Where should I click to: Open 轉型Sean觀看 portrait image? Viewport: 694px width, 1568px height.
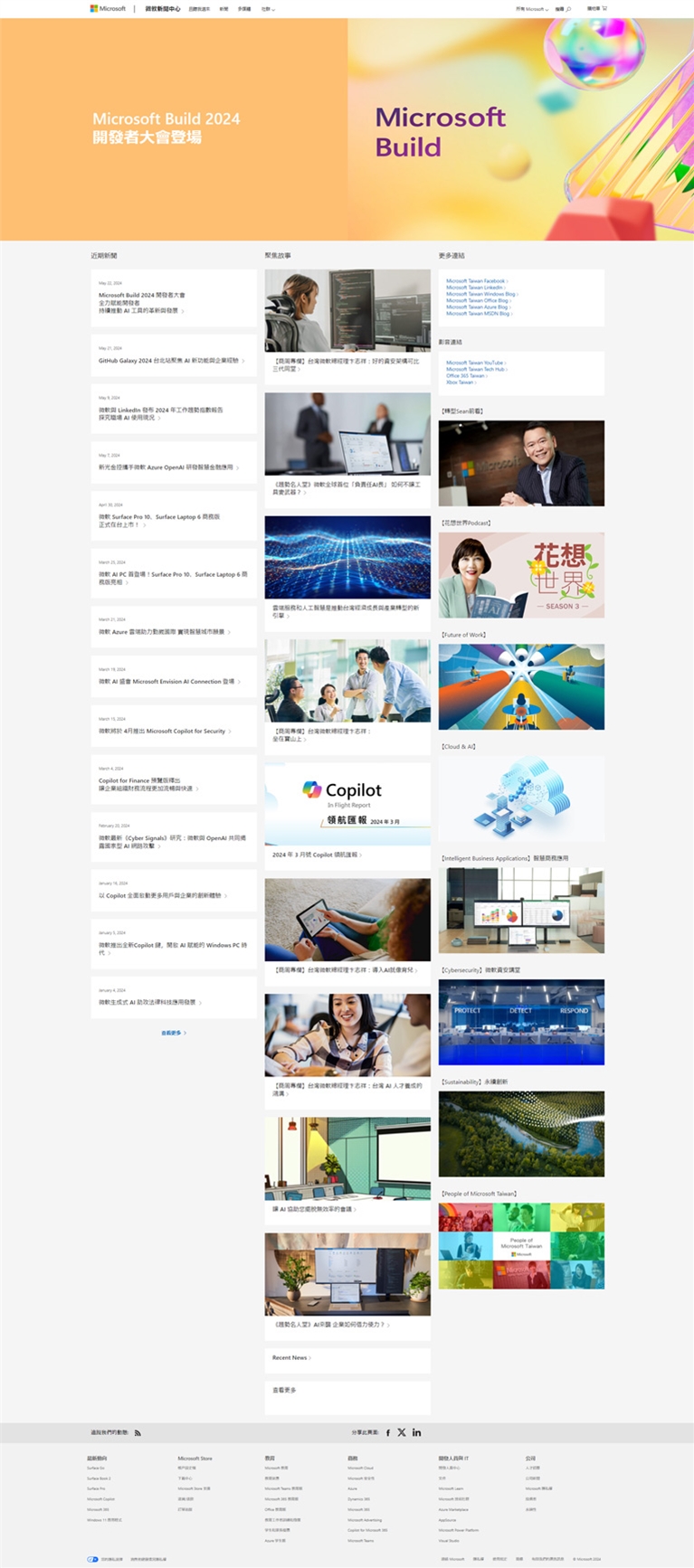click(x=521, y=463)
